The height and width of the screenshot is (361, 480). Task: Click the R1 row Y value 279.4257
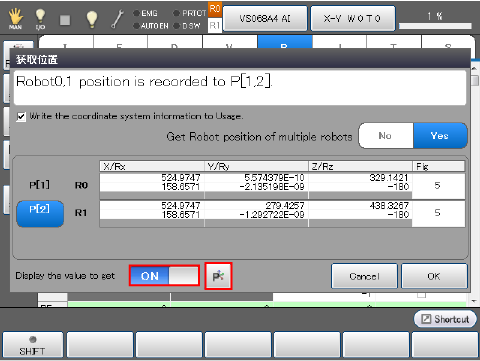tap(285, 205)
